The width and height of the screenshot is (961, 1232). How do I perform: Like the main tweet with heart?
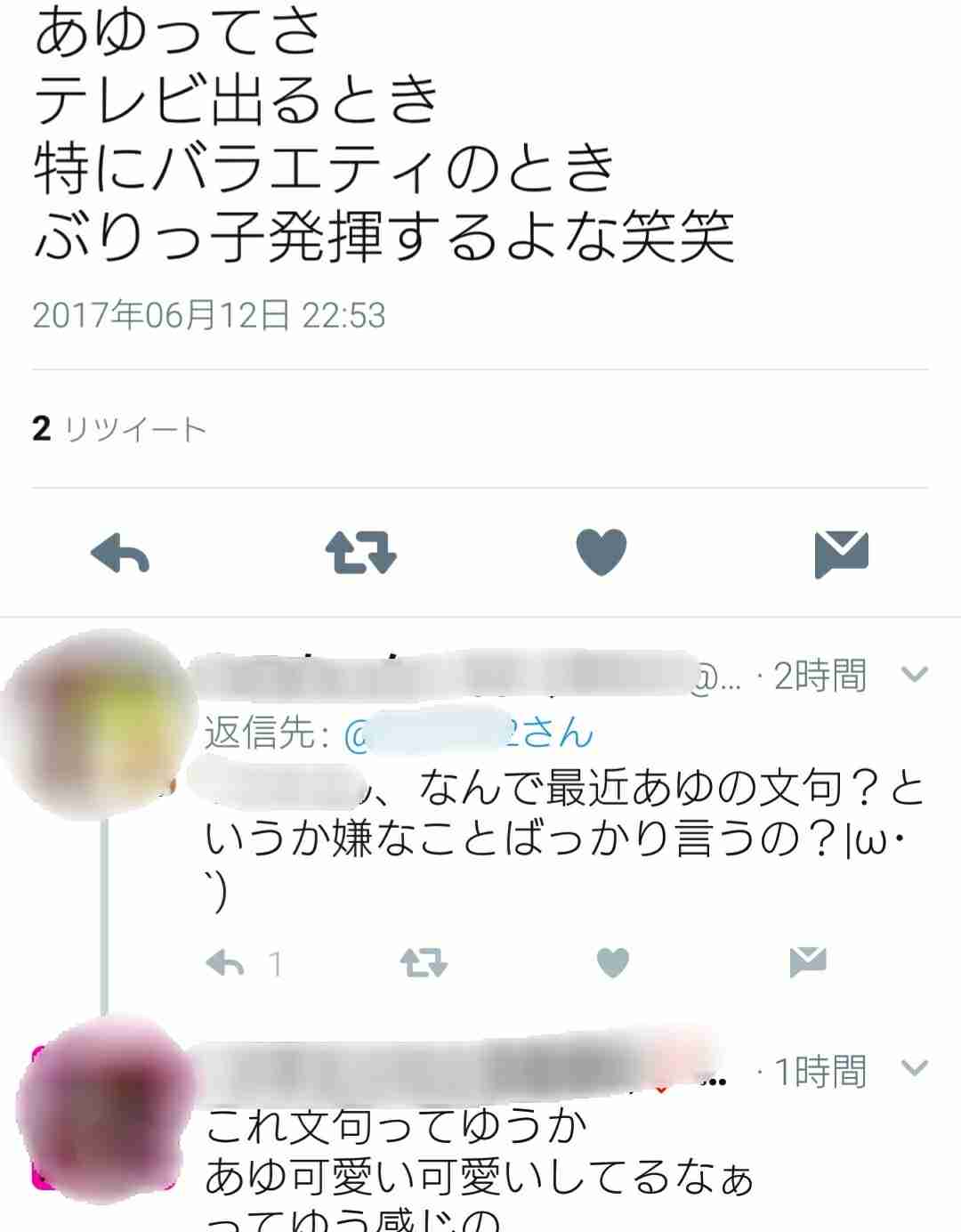click(x=602, y=552)
